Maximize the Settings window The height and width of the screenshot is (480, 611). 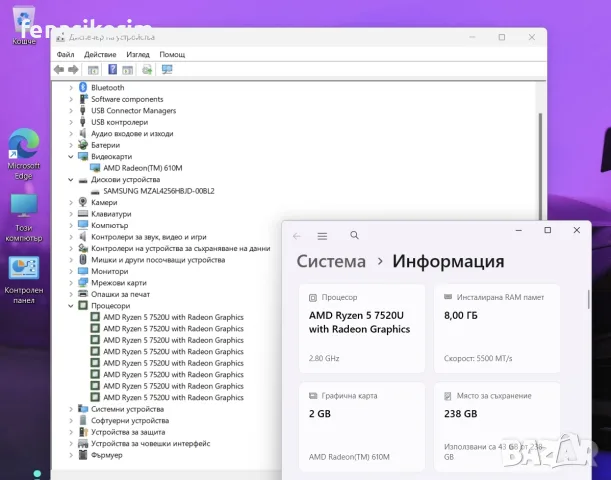[547, 230]
